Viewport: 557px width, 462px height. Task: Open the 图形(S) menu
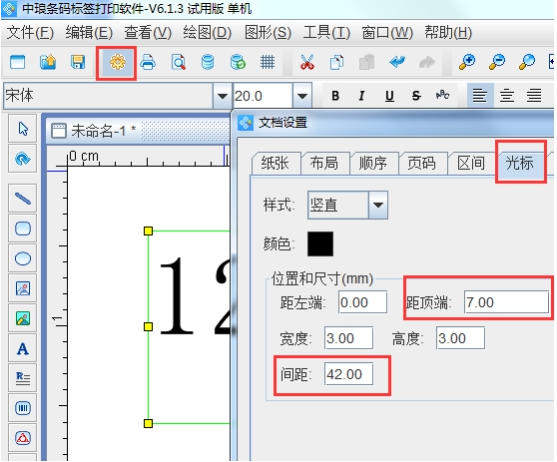tap(267, 33)
